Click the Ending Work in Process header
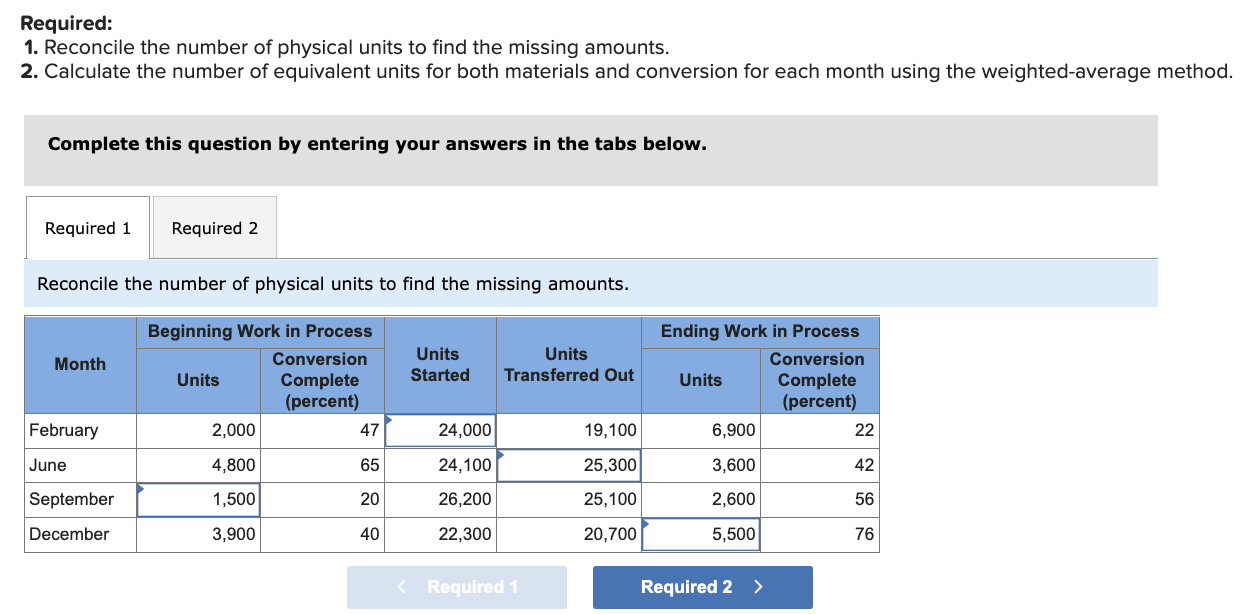 760,331
